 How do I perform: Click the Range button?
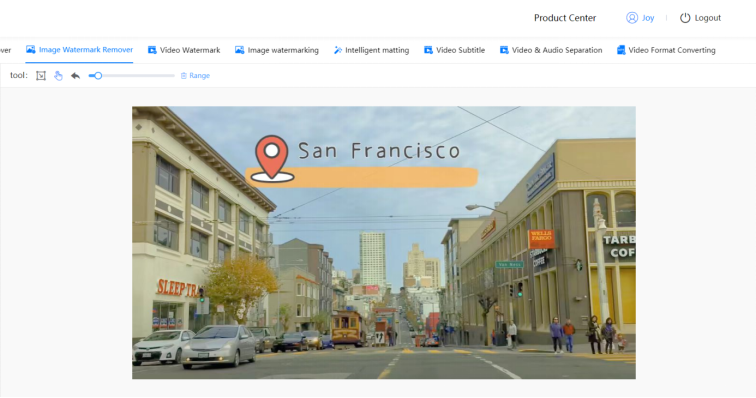pos(195,76)
